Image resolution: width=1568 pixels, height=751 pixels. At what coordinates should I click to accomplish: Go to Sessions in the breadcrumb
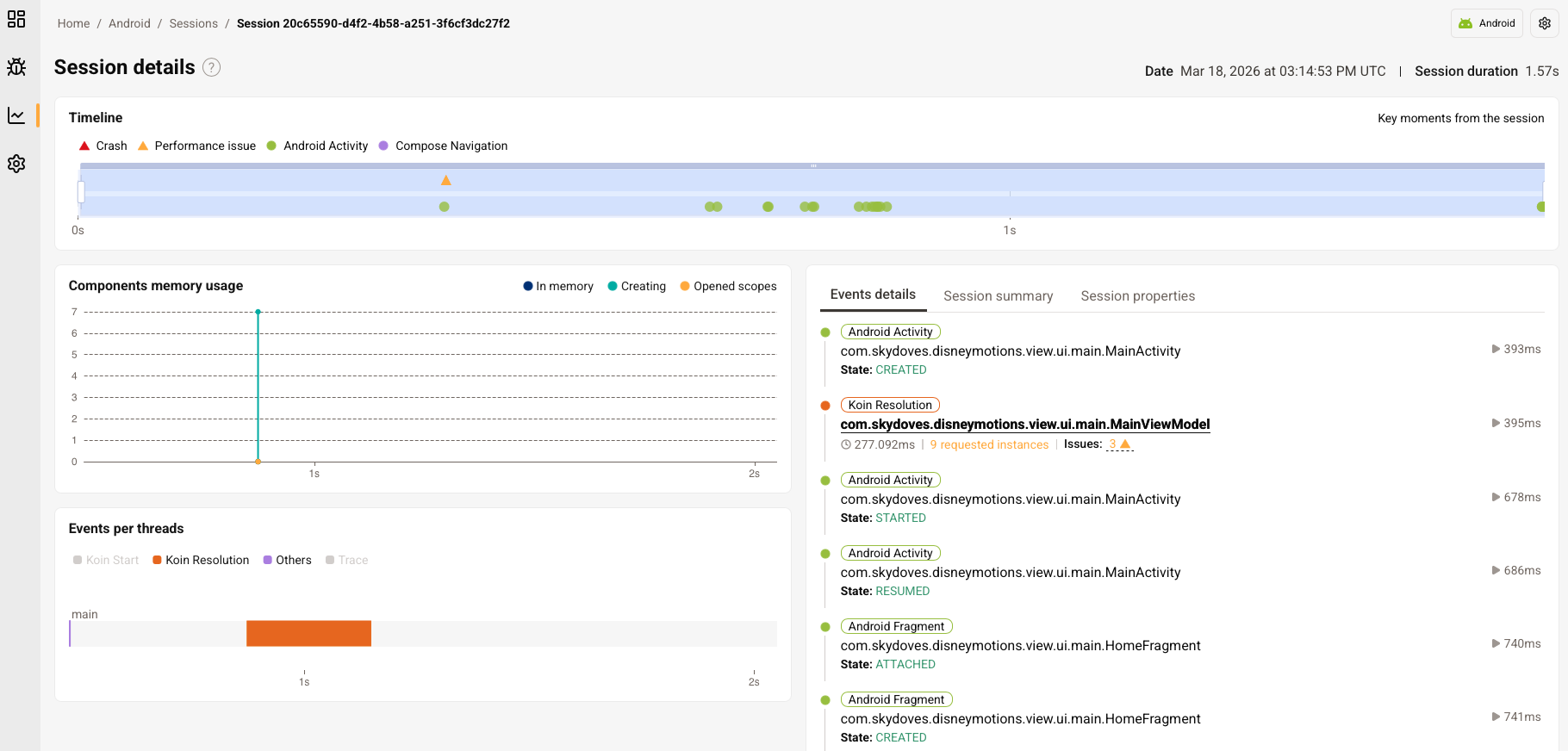(193, 23)
